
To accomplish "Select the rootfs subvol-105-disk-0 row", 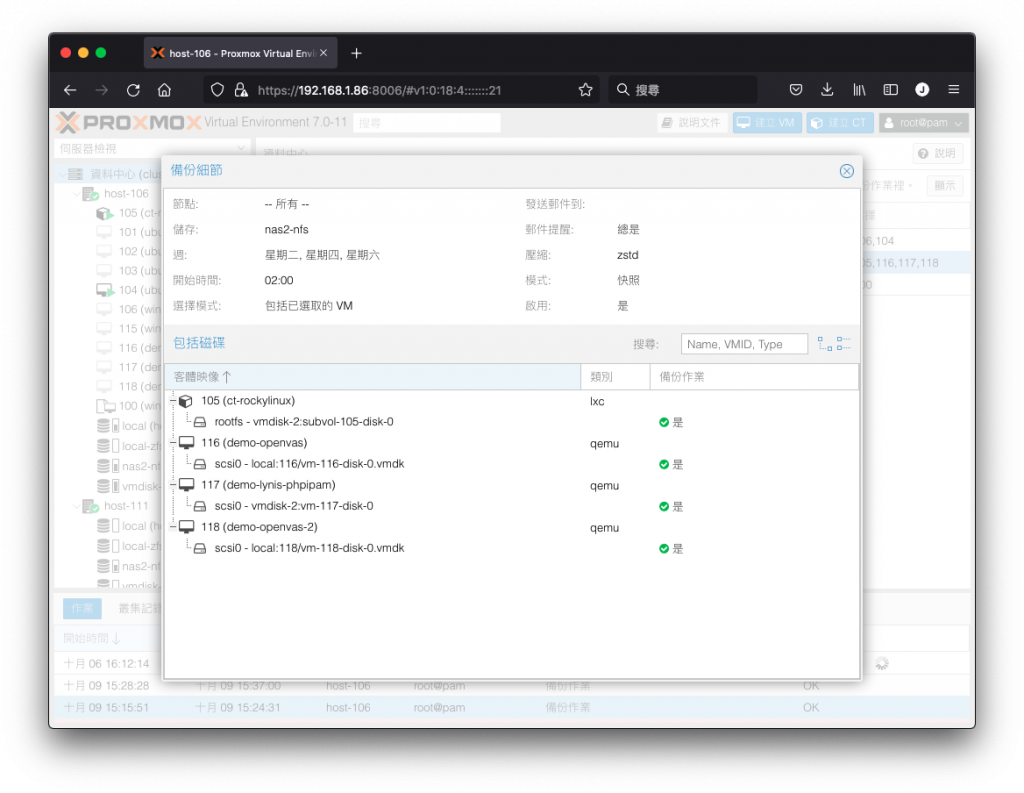I will 511,422.
